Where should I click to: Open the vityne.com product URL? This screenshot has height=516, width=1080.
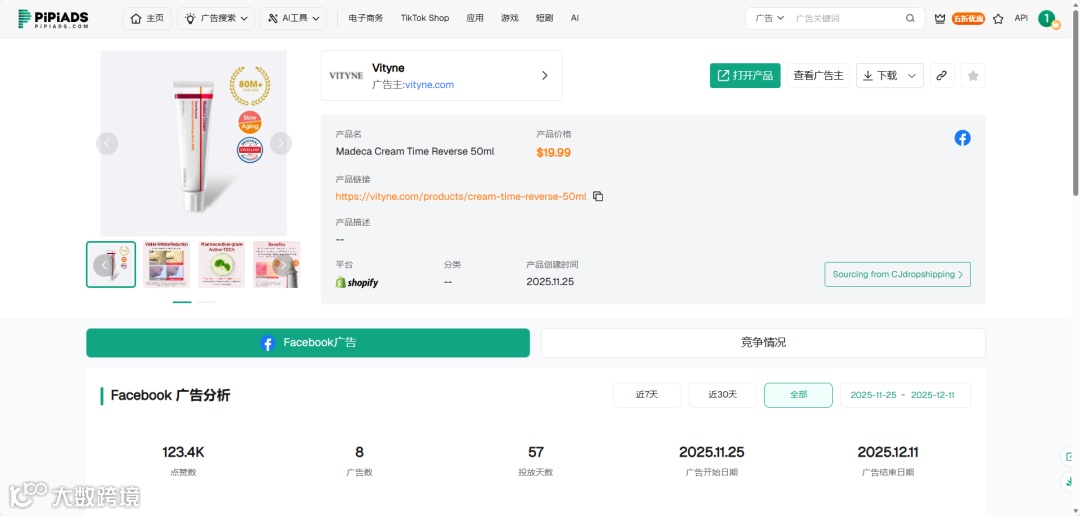[x=461, y=196]
